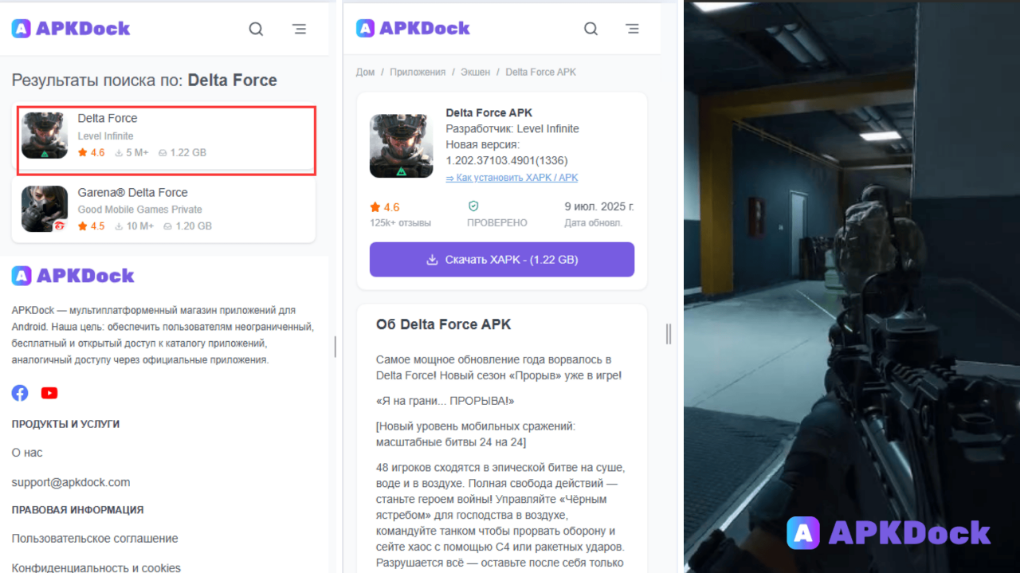The width and height of the screenshot is (1020, 573).
Task: Click the ПРОВЕРЕНО verified shield icon
Action: coord(474,206)
